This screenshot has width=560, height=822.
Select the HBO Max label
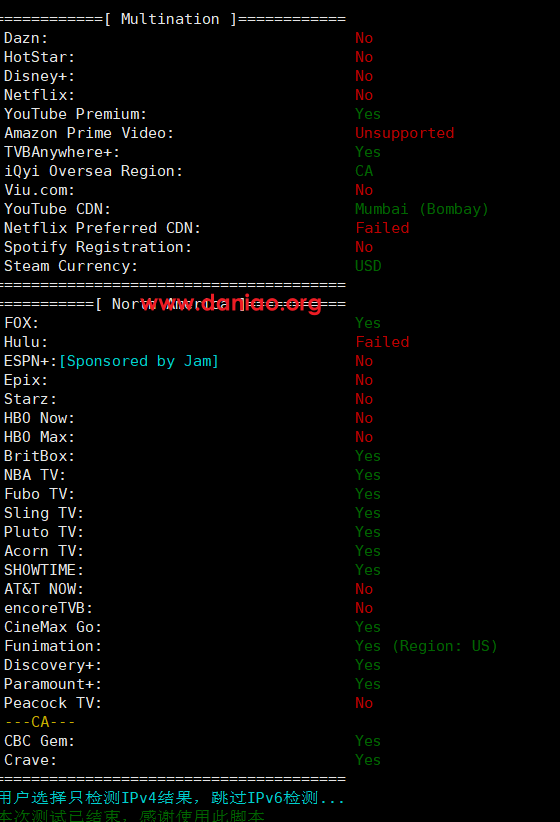pos(39,437)
